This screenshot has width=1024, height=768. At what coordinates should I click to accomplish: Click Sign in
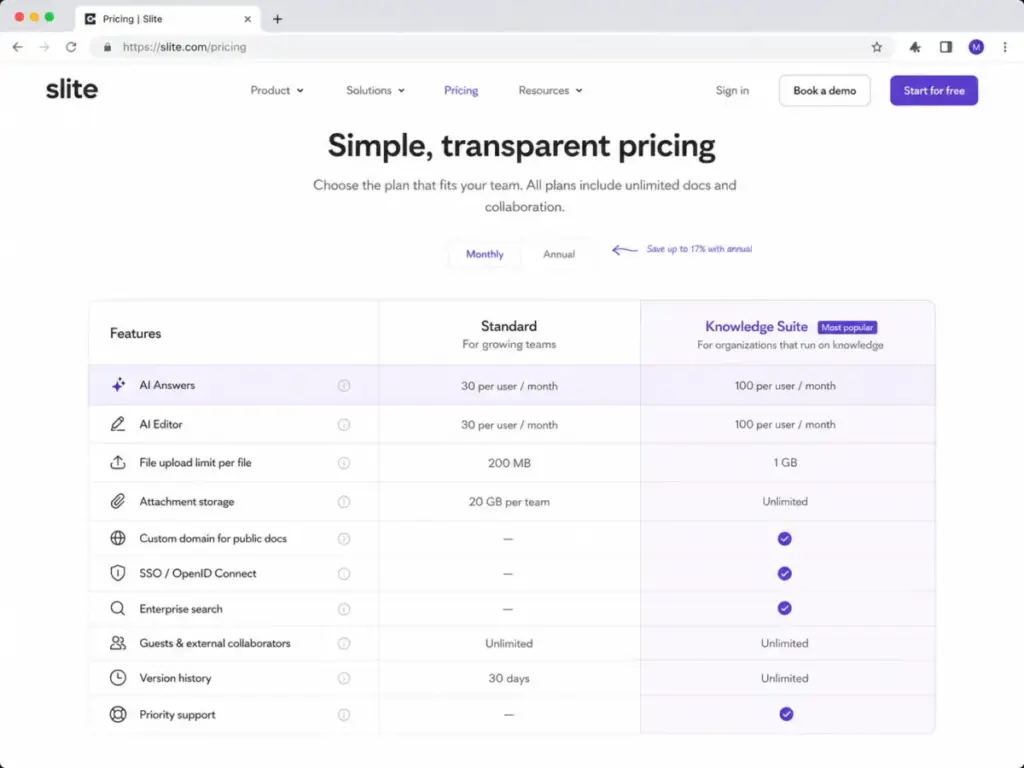pos(732,90)
